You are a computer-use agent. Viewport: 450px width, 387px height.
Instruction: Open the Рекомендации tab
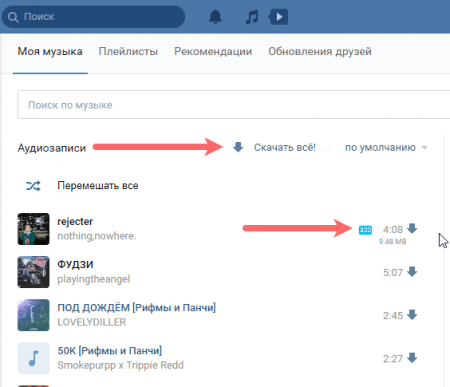tap(213, 51)
